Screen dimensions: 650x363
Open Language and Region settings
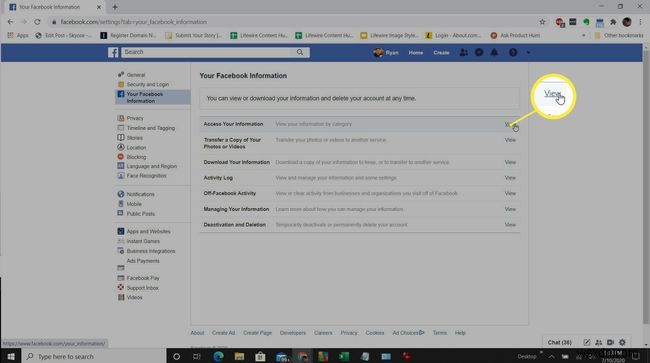coord(151,166)
